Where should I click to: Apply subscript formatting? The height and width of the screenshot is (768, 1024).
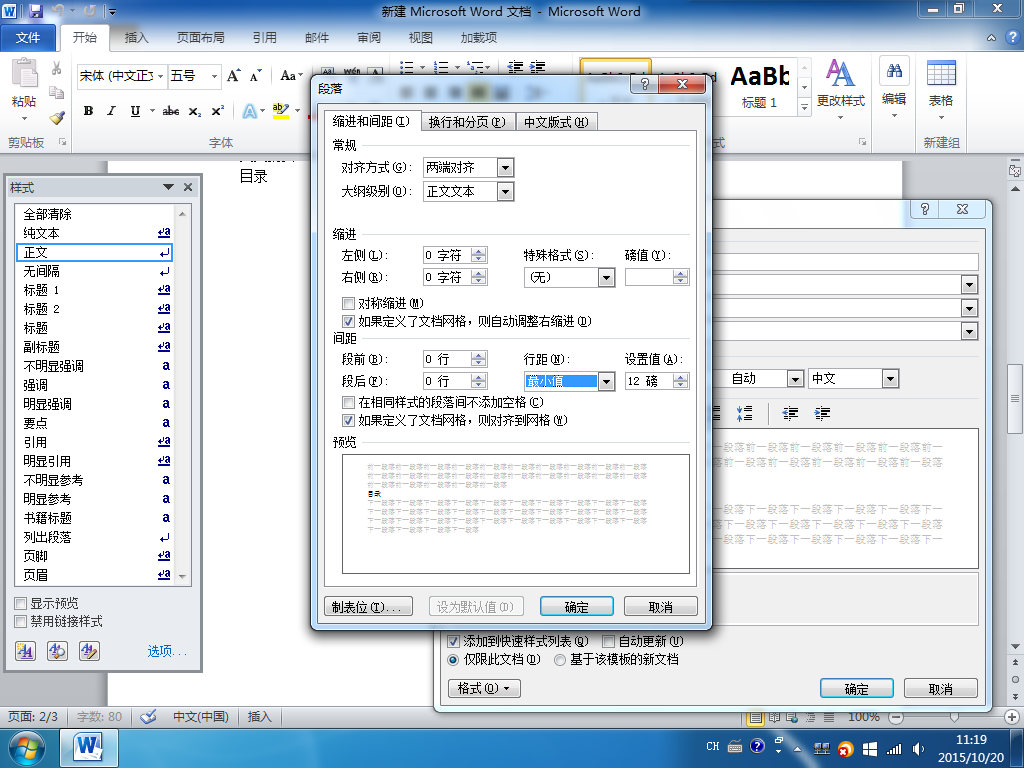click(195, 111)
